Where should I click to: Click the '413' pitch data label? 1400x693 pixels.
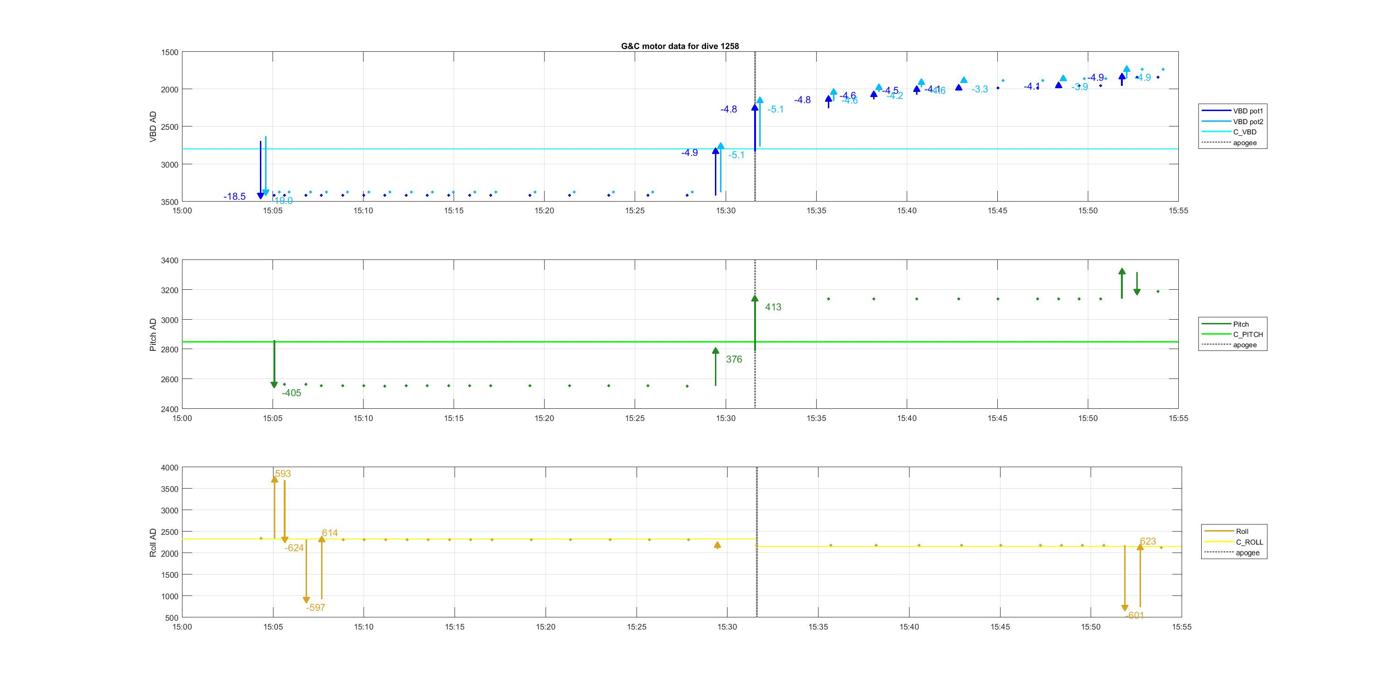click(773, 307)
